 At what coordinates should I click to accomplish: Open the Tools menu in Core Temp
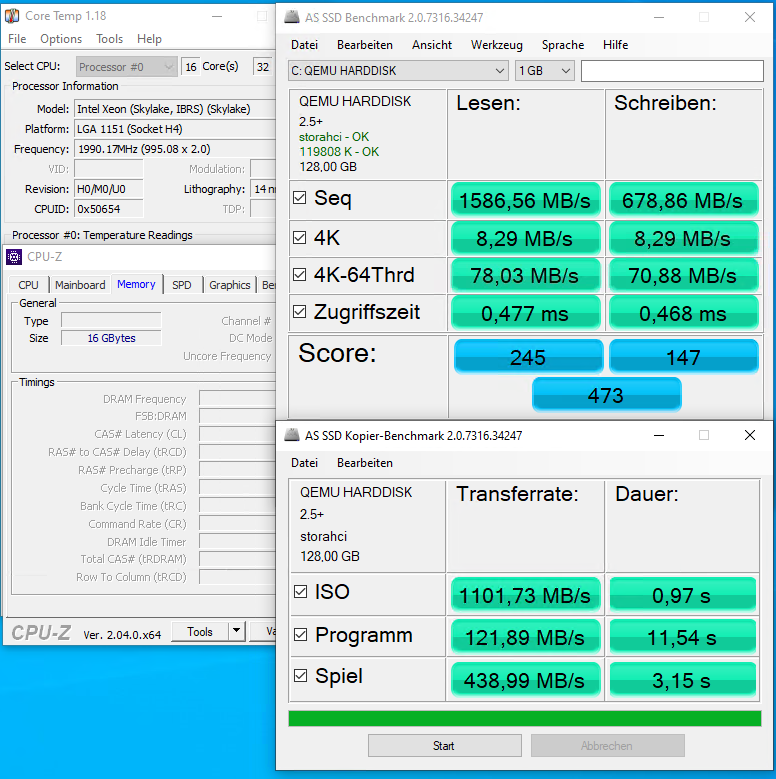click(x=109, y=39)
